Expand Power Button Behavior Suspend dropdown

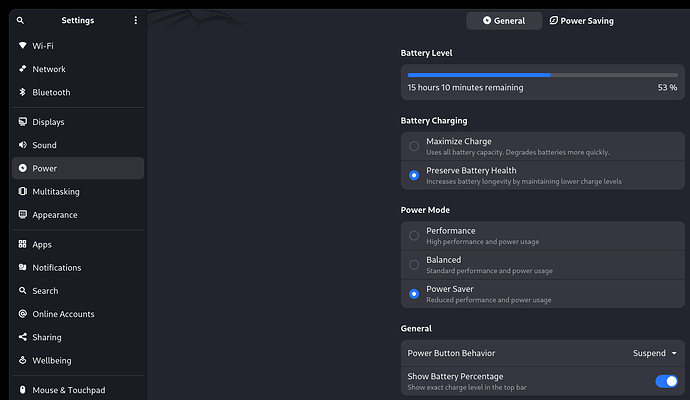pyautogui.click(x=655, y=353)
